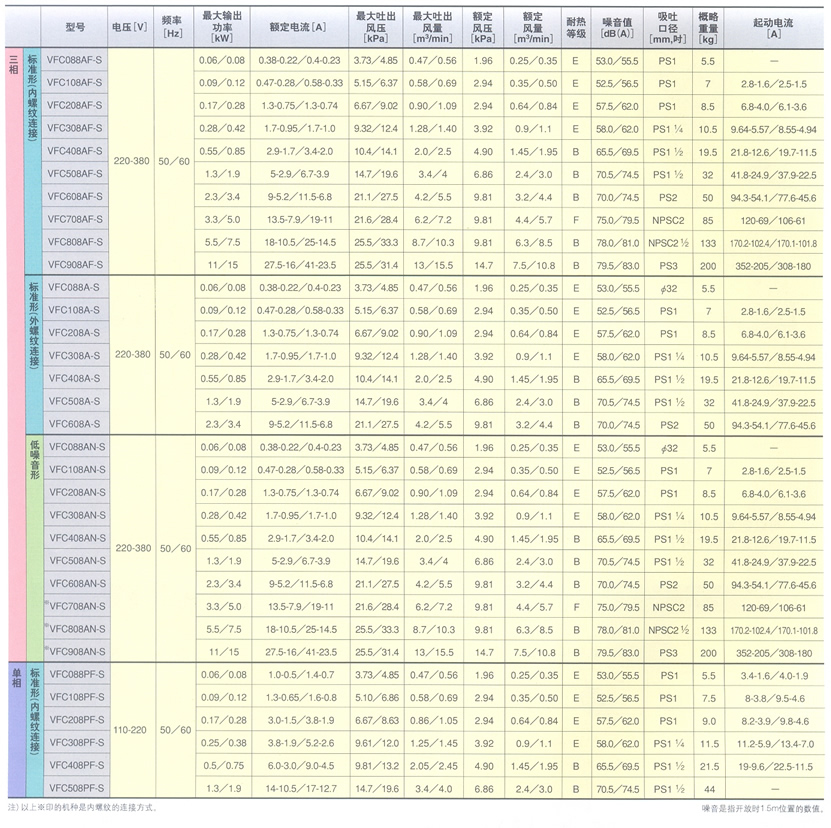Select model cell VFC108AN-S

[x=77, y=470]
